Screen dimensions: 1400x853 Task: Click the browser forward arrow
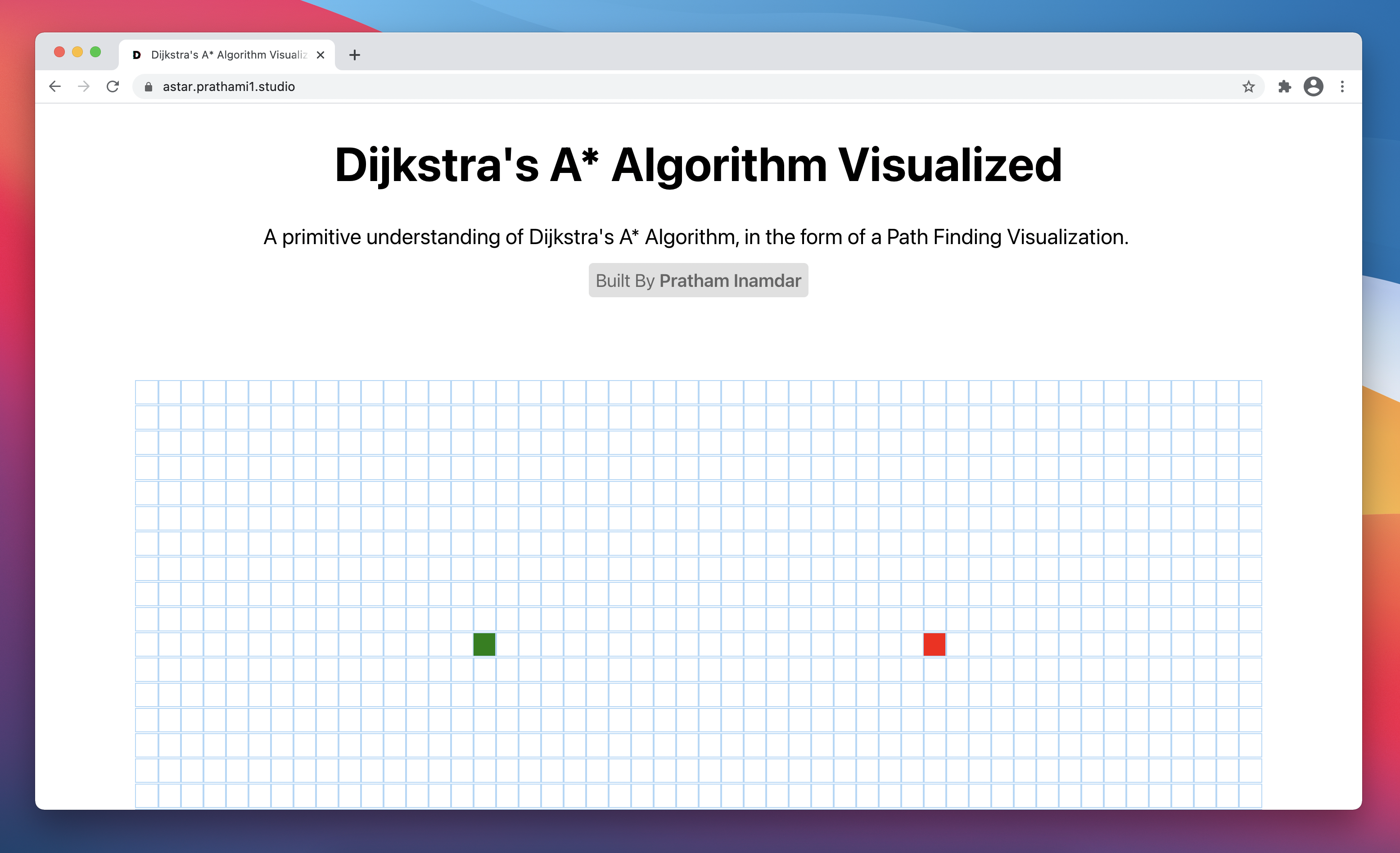pos(84,86)
